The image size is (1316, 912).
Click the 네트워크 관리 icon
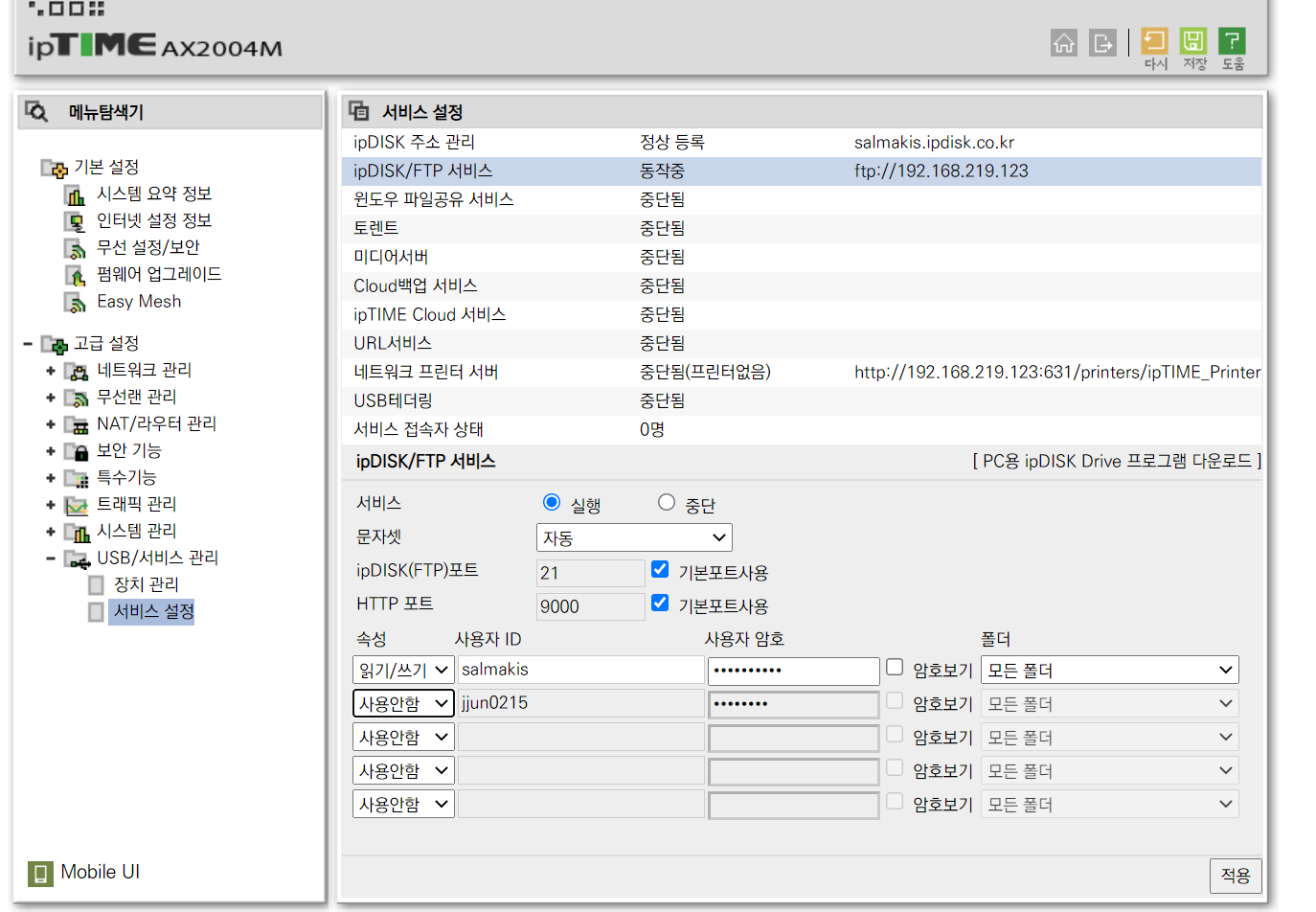click(77, 371)
